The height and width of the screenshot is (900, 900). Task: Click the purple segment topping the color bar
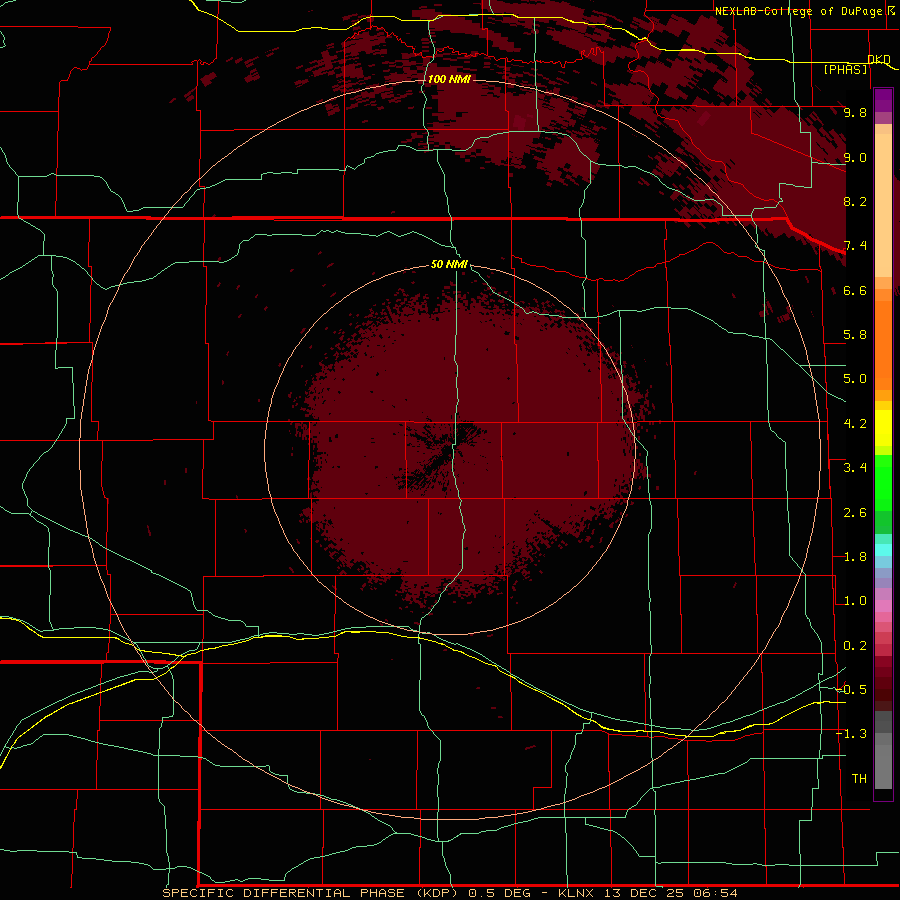pos(883,100)
